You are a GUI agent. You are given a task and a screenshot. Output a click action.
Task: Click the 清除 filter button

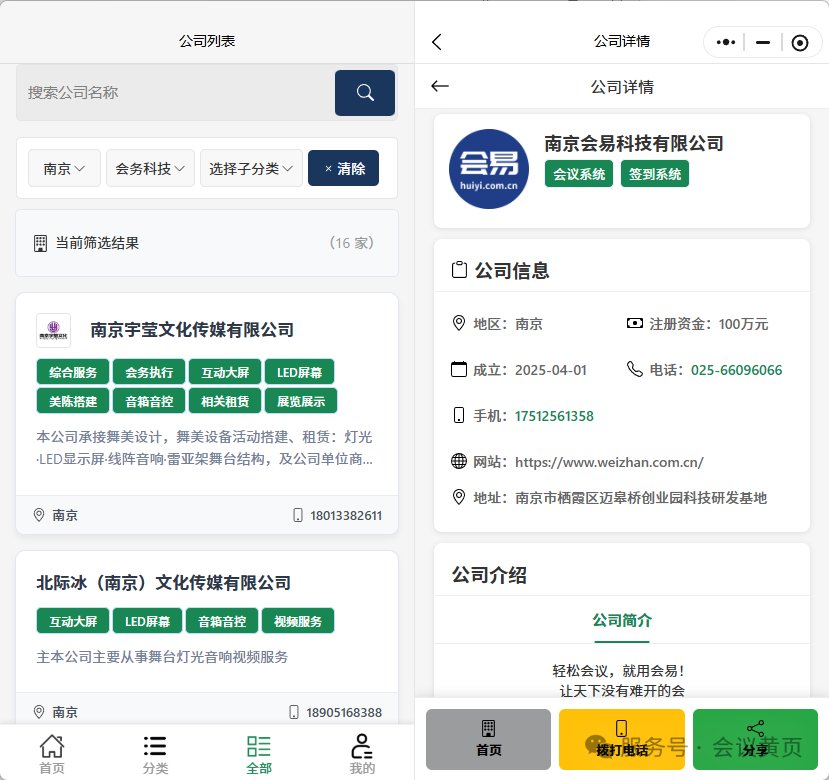(344, 169)
